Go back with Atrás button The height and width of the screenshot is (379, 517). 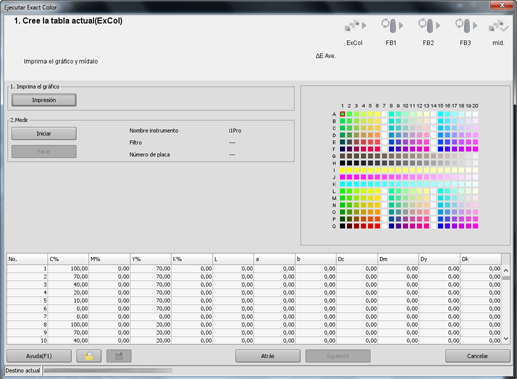pos(268,356)
